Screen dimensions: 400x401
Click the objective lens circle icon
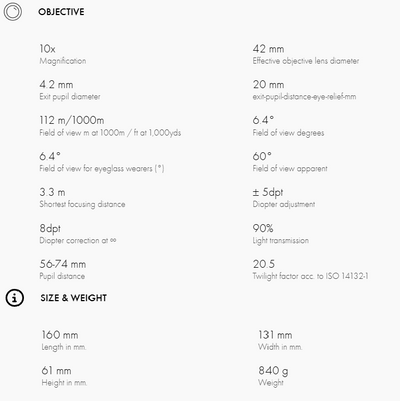coord(13,12)
